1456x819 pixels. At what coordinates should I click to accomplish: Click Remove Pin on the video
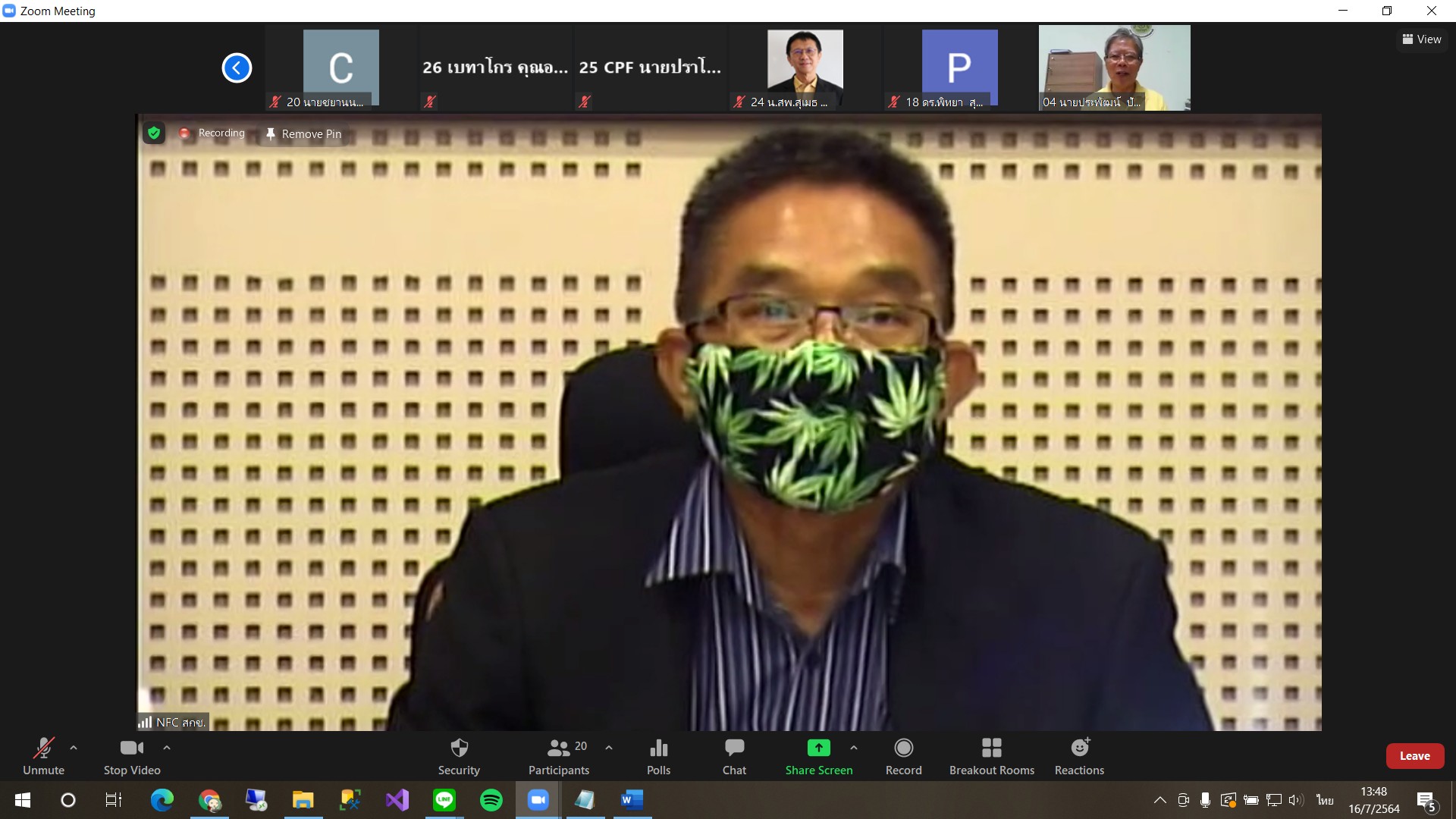pos(303,134)
